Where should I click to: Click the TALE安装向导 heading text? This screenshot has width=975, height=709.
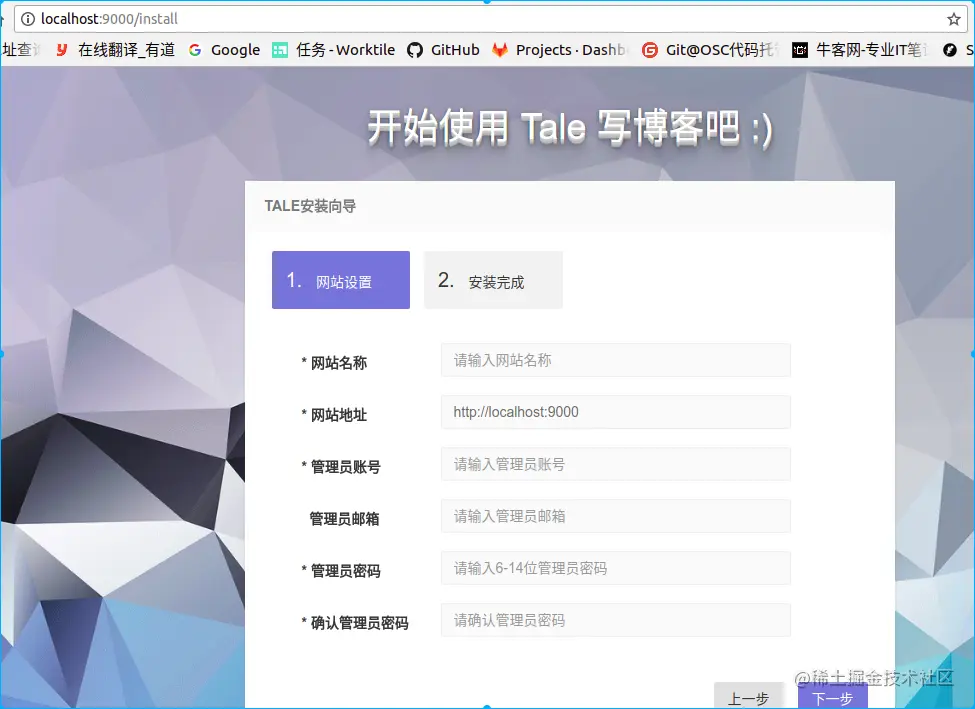(310, 206)
